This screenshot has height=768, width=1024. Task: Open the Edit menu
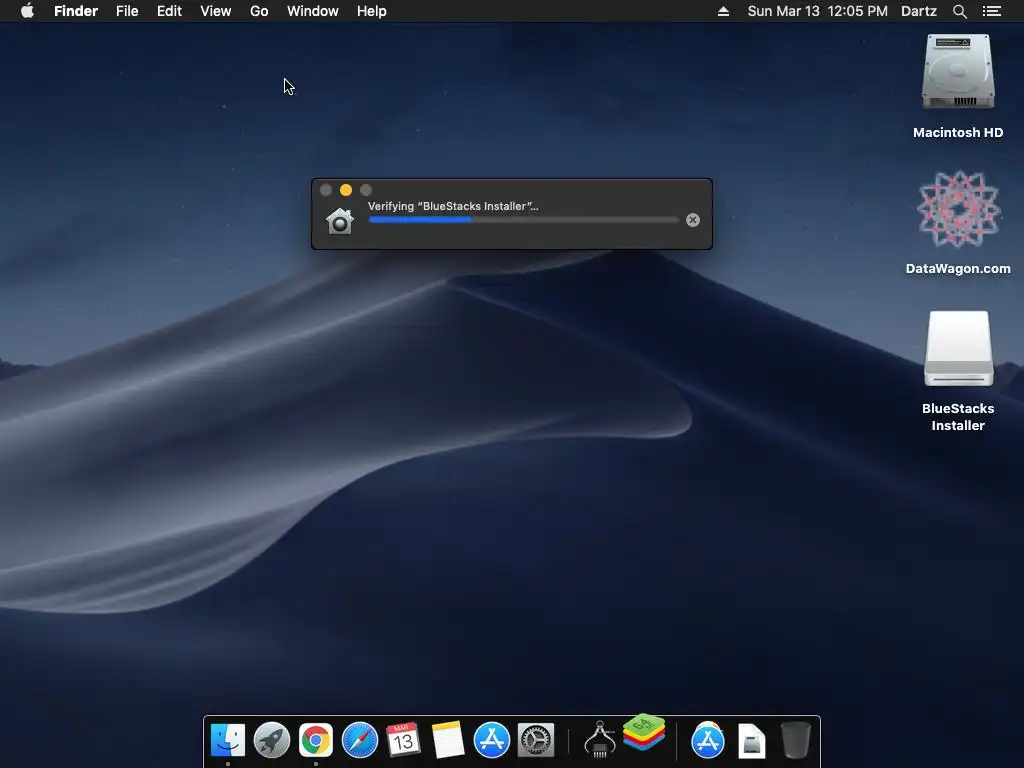169,11
